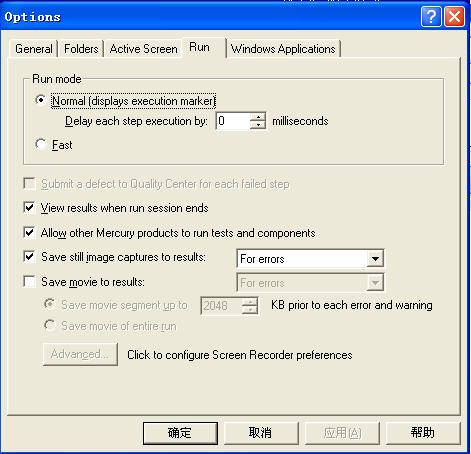Viewport: 471px width, 454px height.
Task: Disable Save still image captures to results
Action: pyautogui.click(x=29, y=257)
